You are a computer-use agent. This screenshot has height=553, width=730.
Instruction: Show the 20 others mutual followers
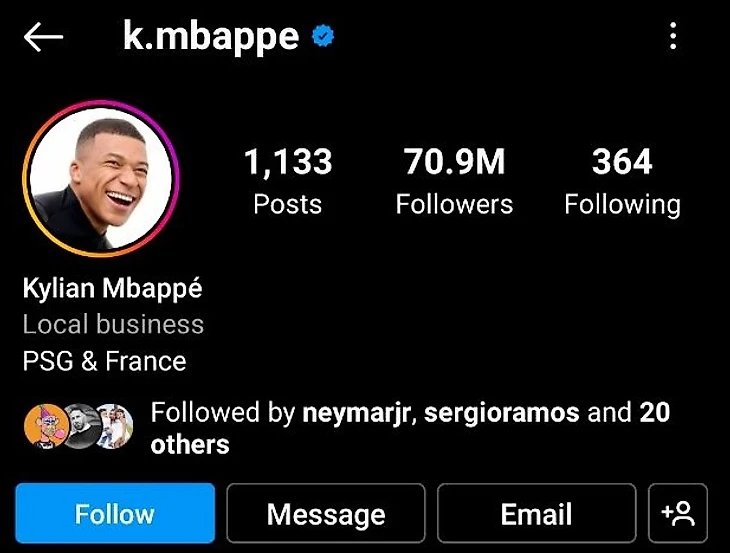411,428
